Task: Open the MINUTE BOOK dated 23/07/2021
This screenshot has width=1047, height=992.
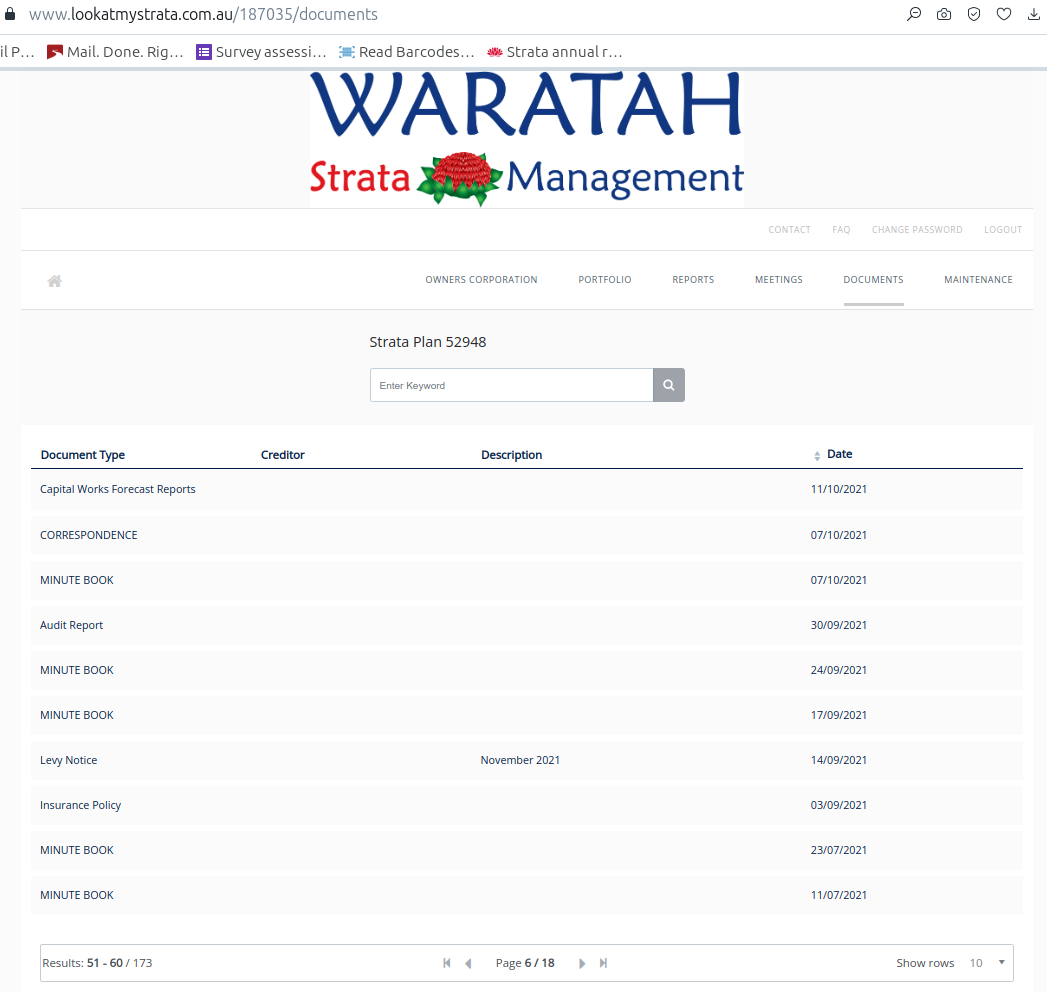Action: [x=527, y=850]
